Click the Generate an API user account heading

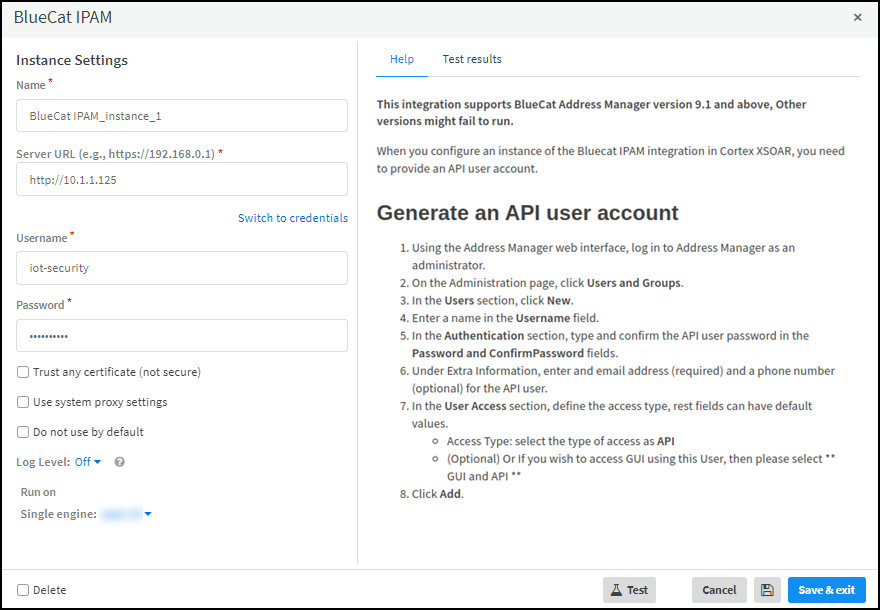point(527,213)
